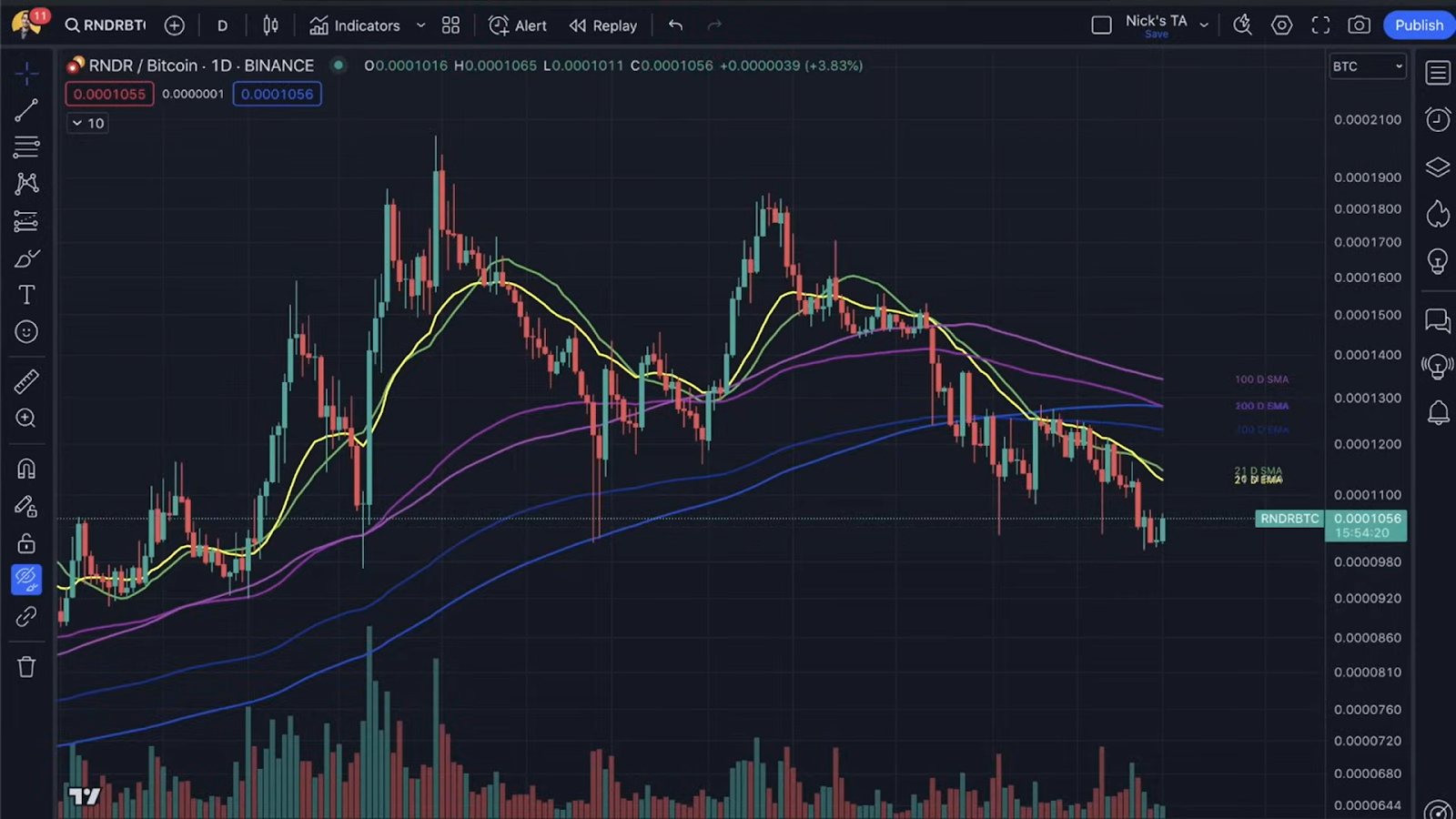Select the crosshair cursor tool
The height and width of the screenshot is (819, 1456).
(26, 73)
